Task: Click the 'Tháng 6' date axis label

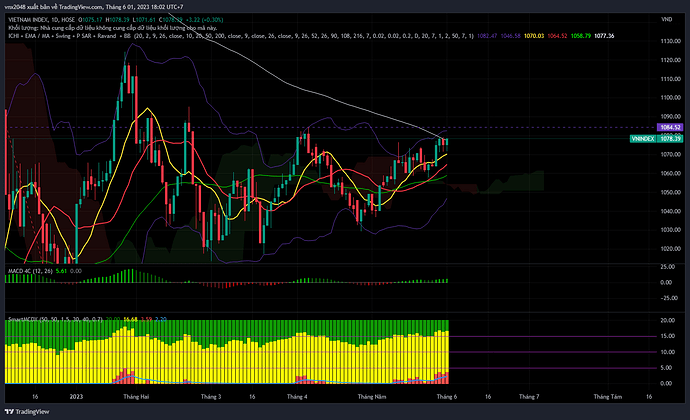Action: (x=447, y=397)
